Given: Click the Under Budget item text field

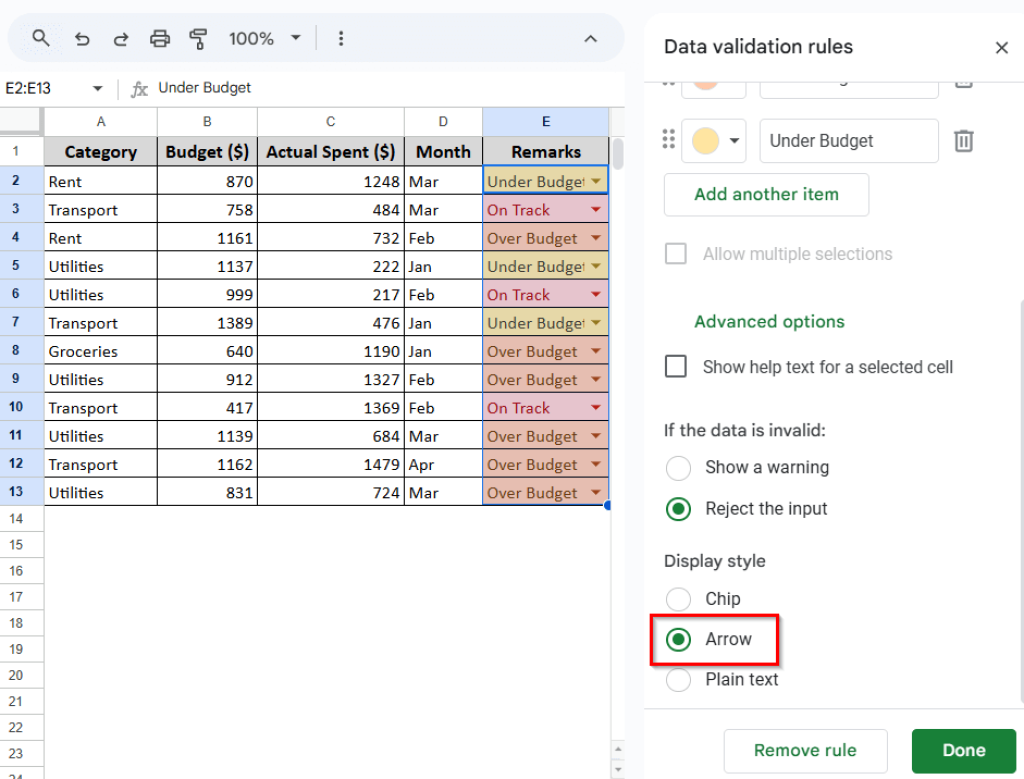Looking at the screenshot, I should 848,141.
